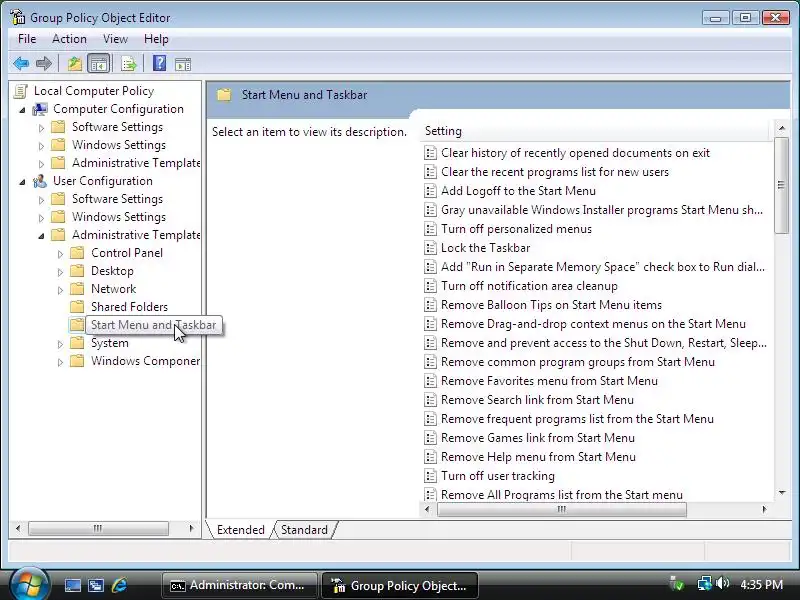Open the File menu
800x600 pixels.
tap(27, 39)
